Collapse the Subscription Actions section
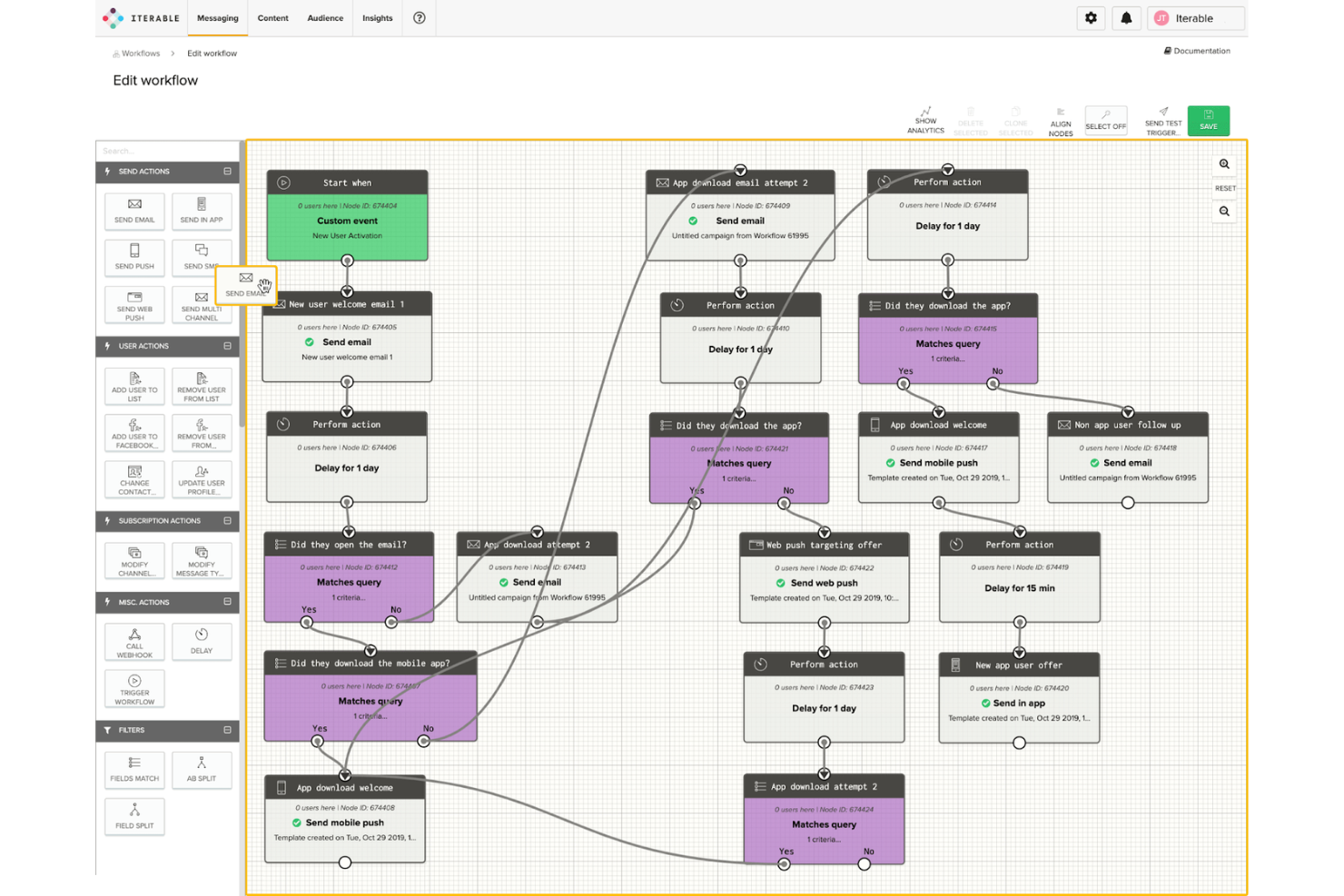The image size is (1344, 896). click(x=227, y=521)
